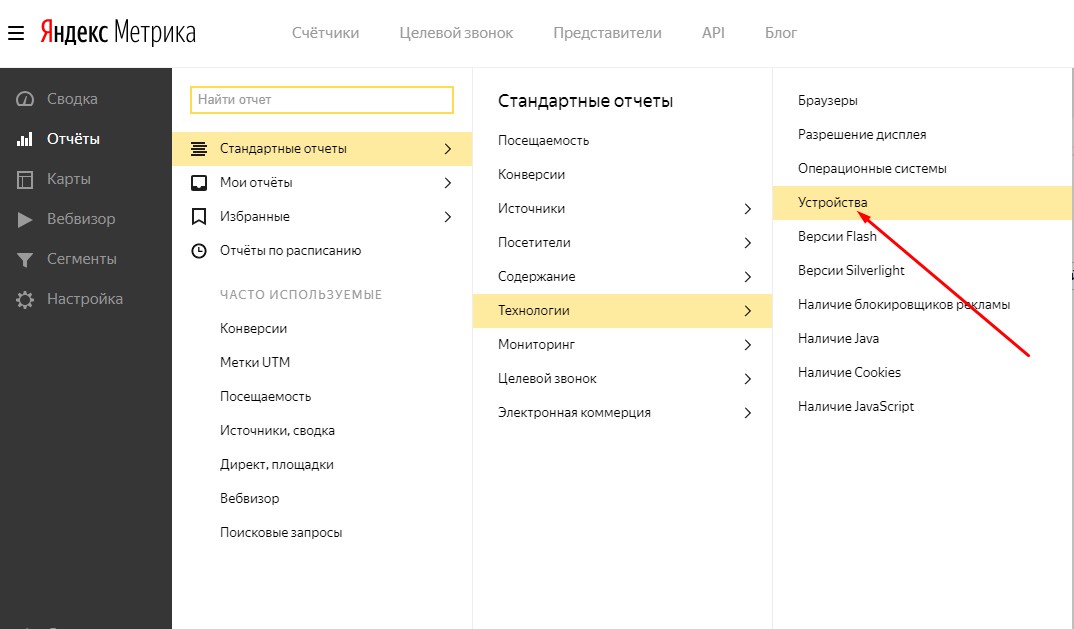Click the Сводка gauge icon

point(25,99)
